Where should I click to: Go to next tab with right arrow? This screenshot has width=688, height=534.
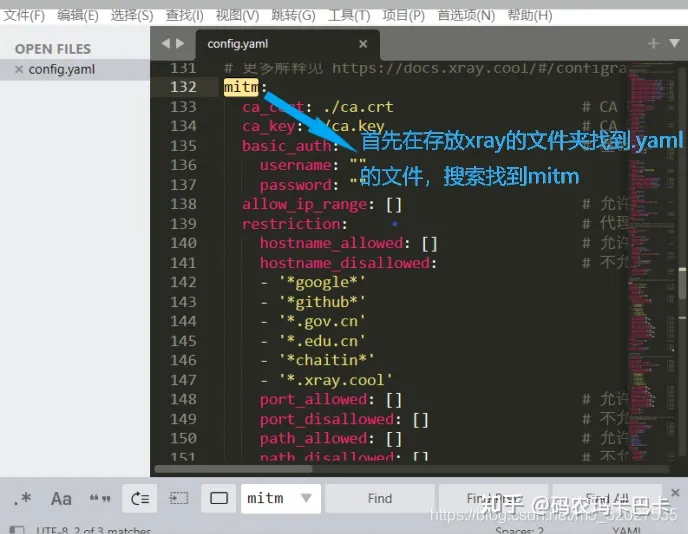pos(180,43)
